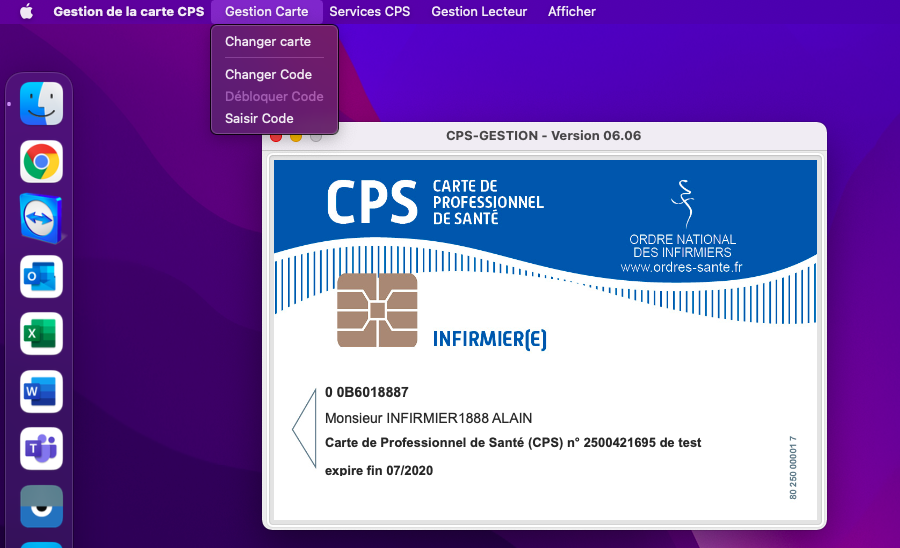Select Saisir Code in the dropdown
Screen dimensions: 900x548
(259, 119)
